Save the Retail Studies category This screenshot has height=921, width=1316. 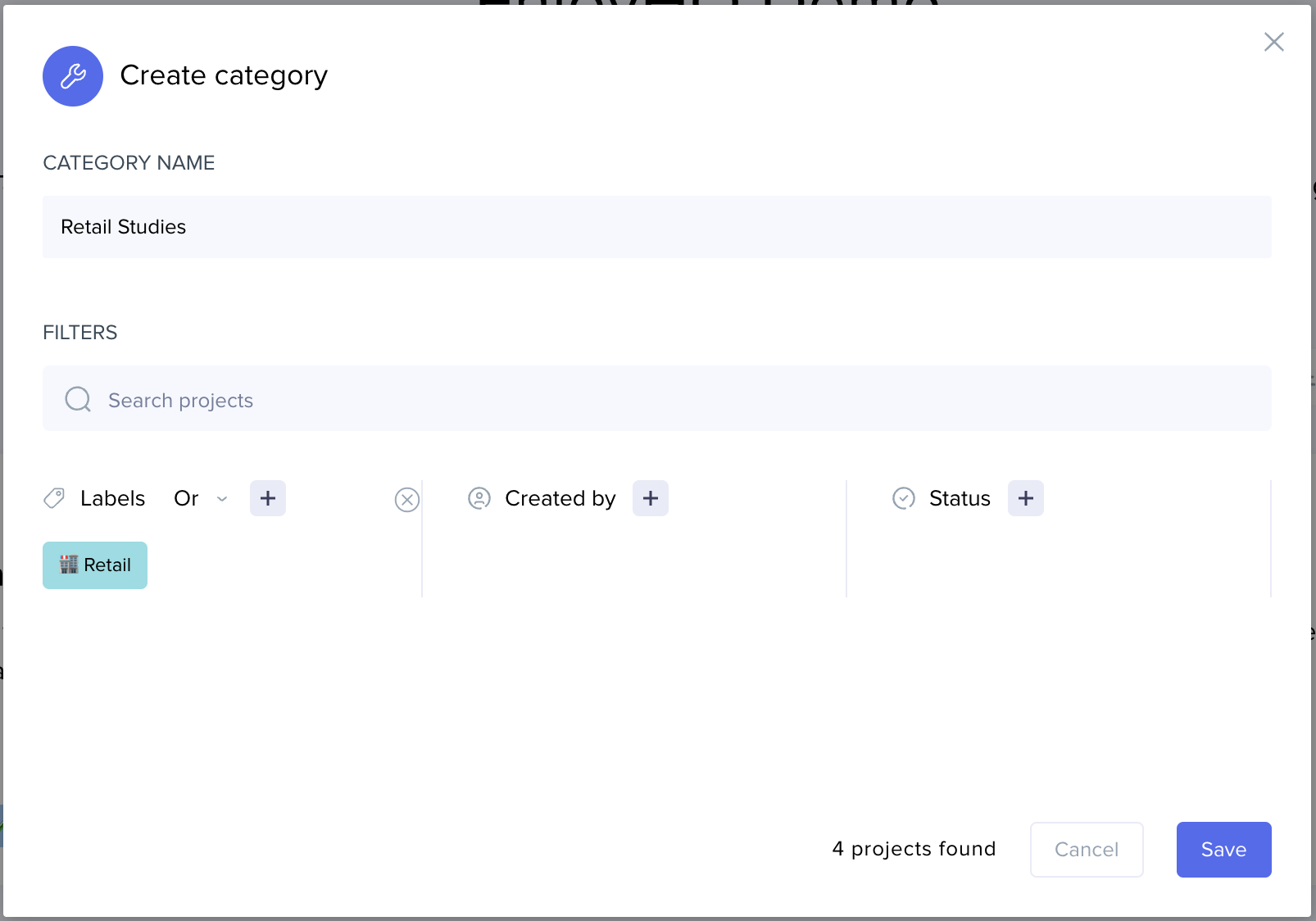pos(1223,850)
